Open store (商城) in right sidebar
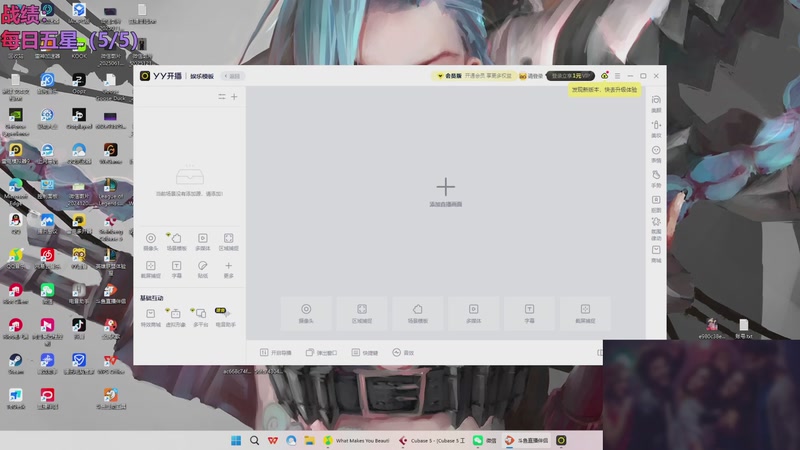The width and height of the screenshot is (800, 450). tap(656, 254)
